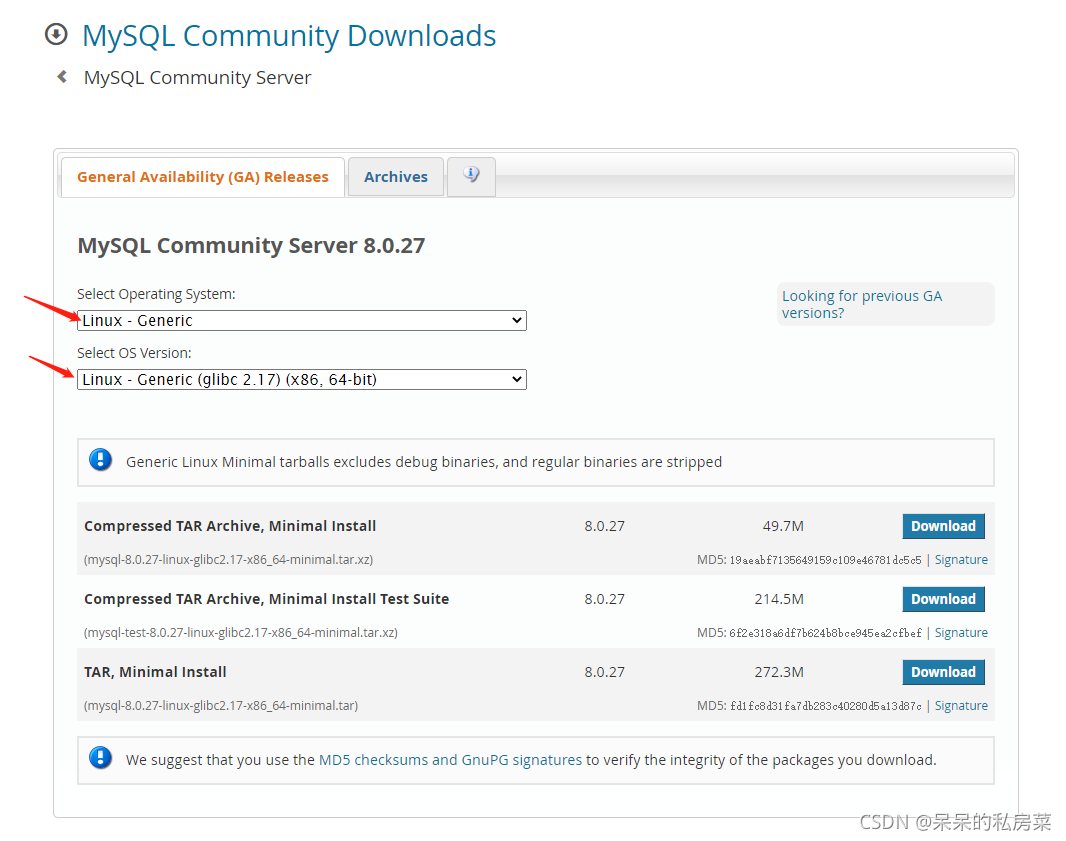Click filename mysql-test-8.0.27-linux-glibc2.17-x86_64-minimal.tar.xz

tap(241, 632)
